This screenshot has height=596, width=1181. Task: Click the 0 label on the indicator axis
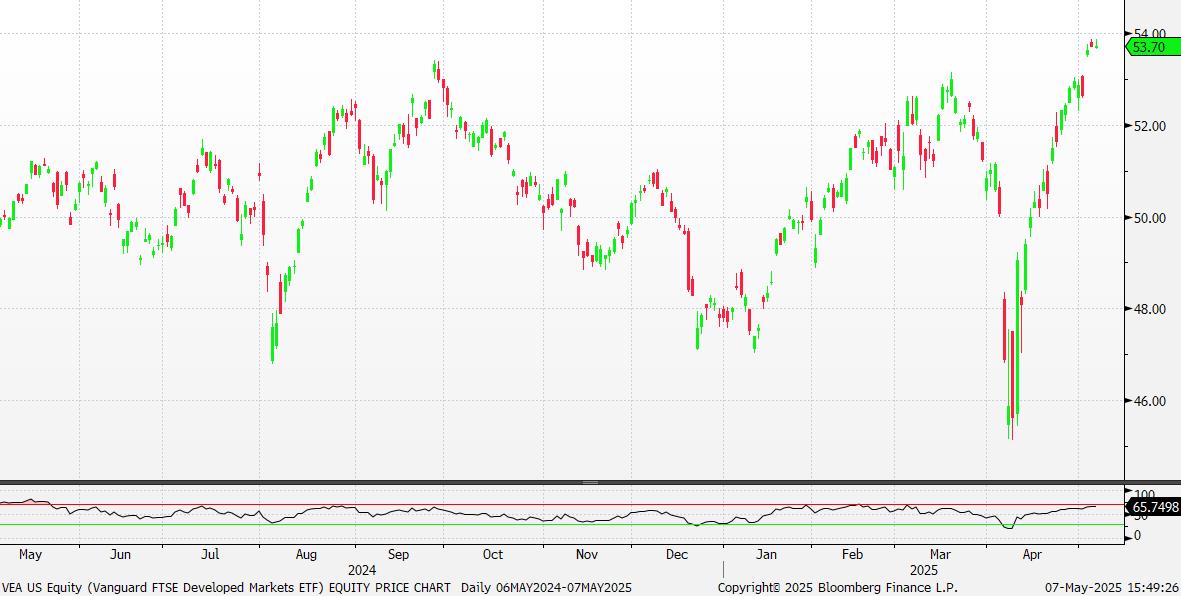pyautogui.click(x=1137, y=536)
